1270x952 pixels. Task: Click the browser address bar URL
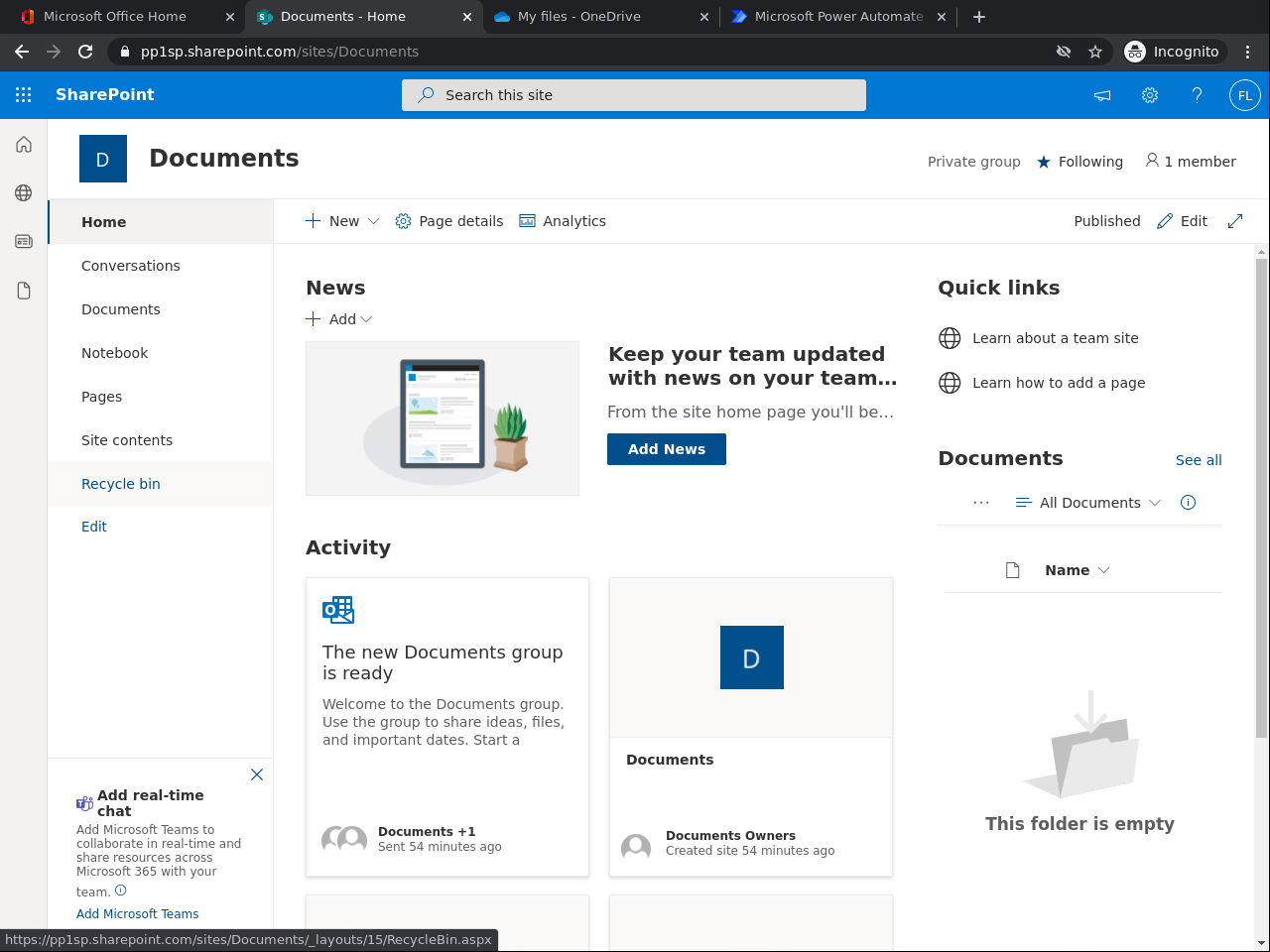tap(280, 52)
